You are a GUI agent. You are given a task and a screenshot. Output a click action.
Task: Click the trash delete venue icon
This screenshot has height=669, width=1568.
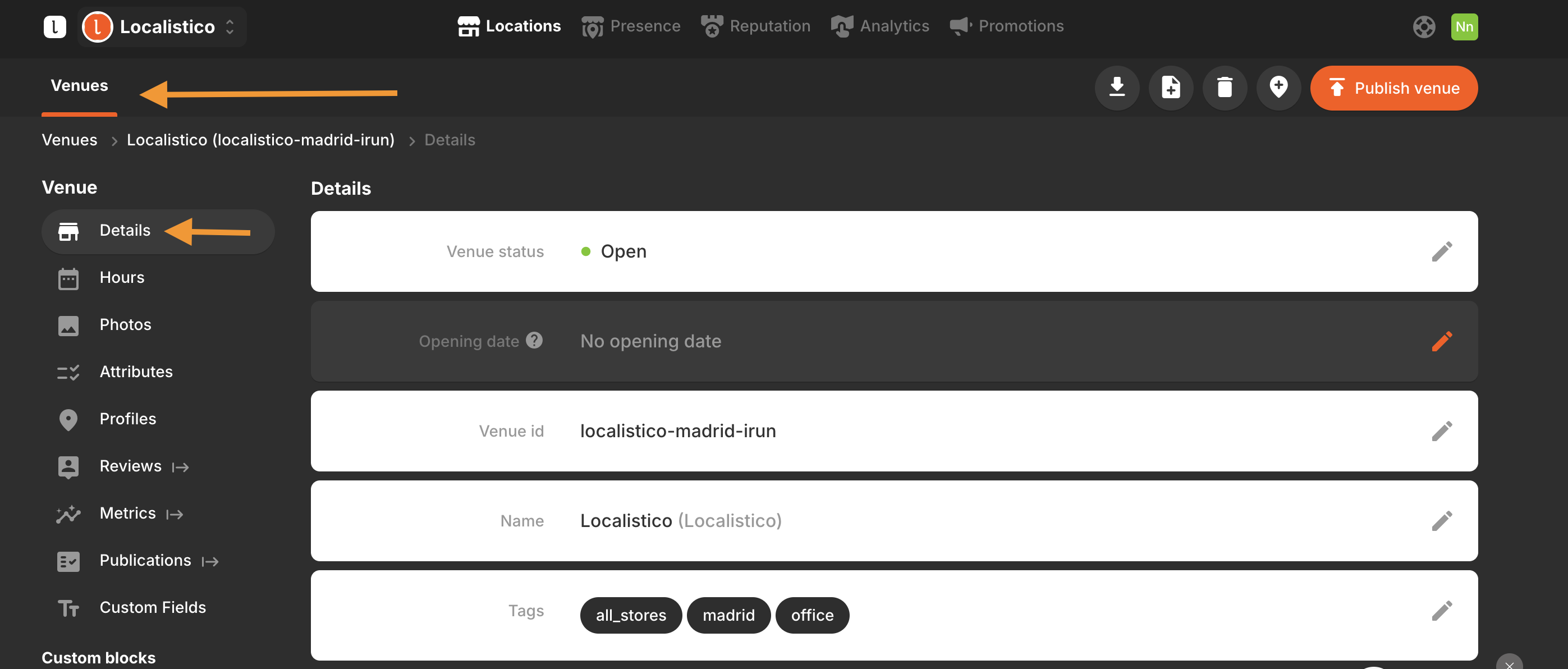pos(1224,88)
